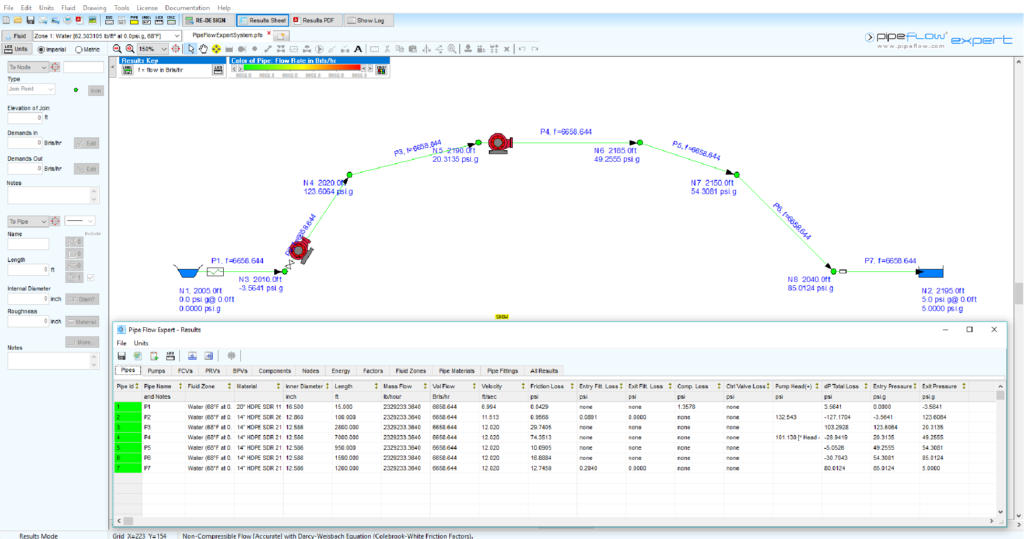Switch to the Pumps tab
The image size is (1024, 539).
156,370
